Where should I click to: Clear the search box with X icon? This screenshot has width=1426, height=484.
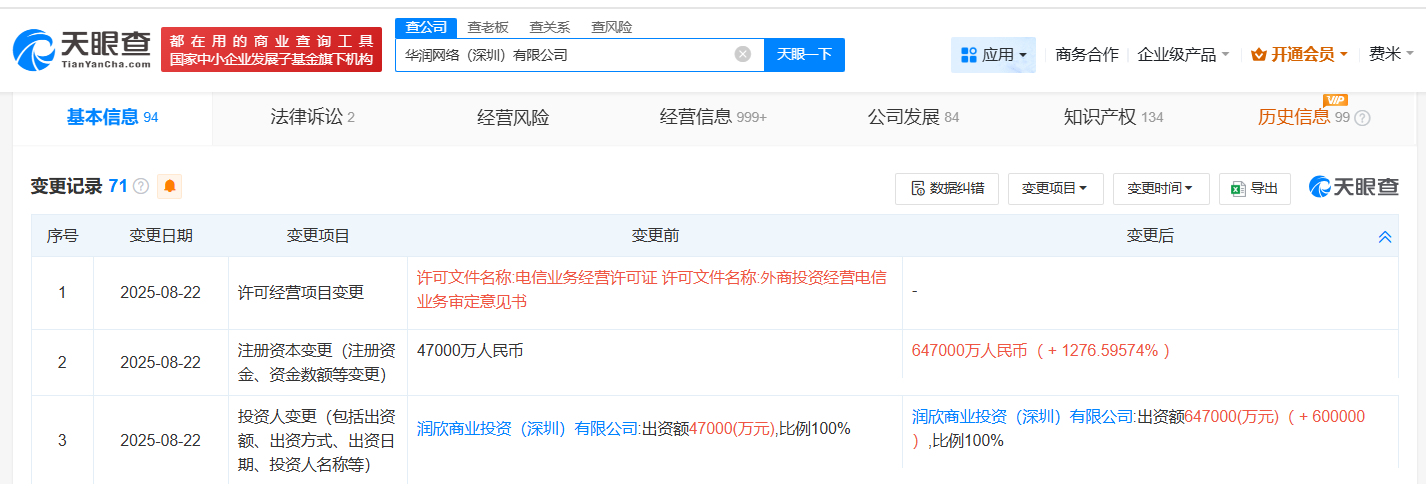743,54
